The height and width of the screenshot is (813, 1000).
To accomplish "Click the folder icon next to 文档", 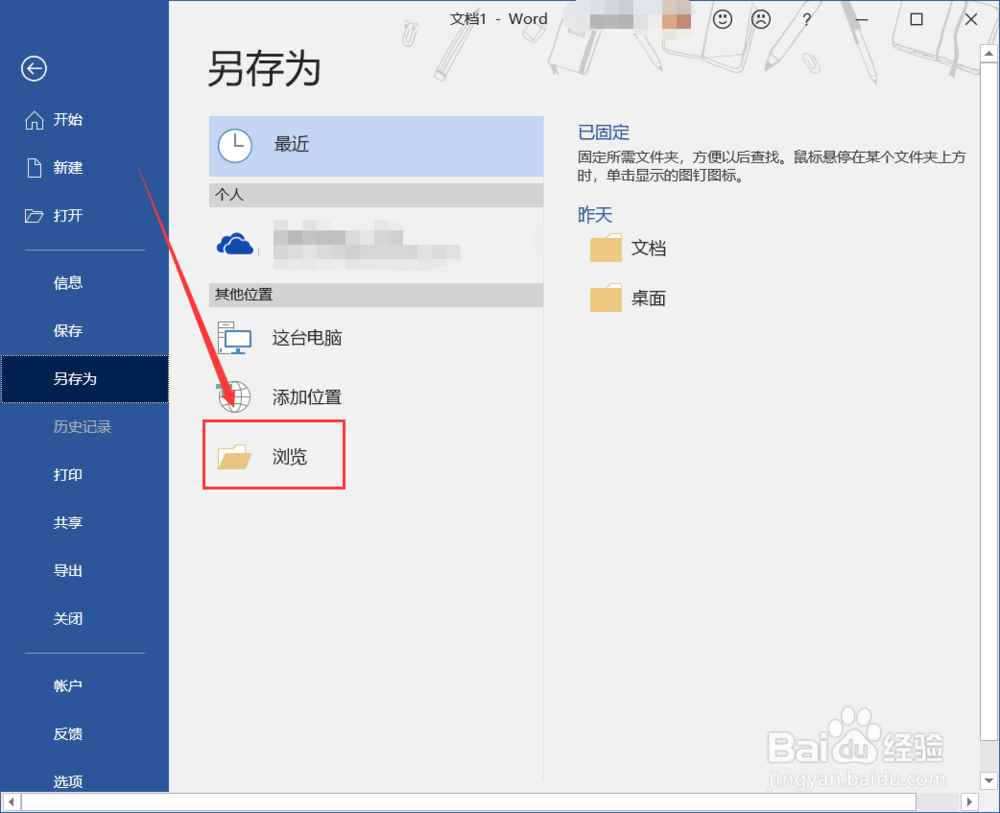I will pos(606,247).
